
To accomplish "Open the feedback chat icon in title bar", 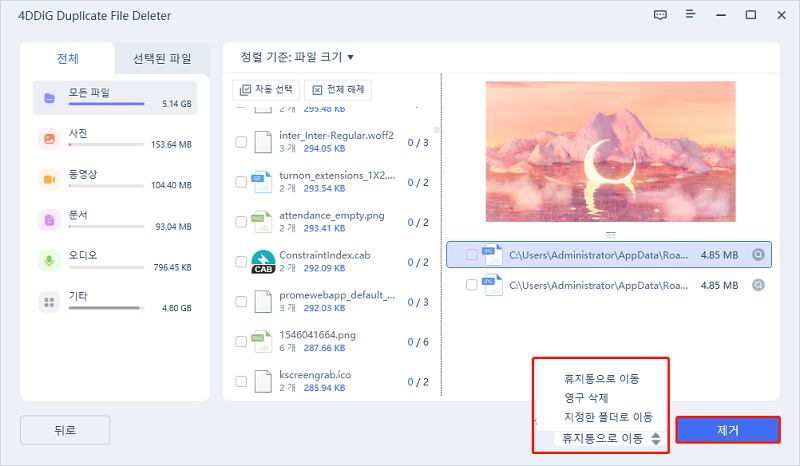I will (x=660, y=15).
